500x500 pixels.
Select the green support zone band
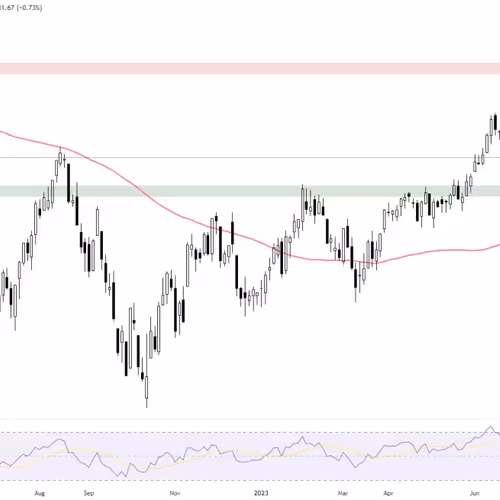point(250,191)
